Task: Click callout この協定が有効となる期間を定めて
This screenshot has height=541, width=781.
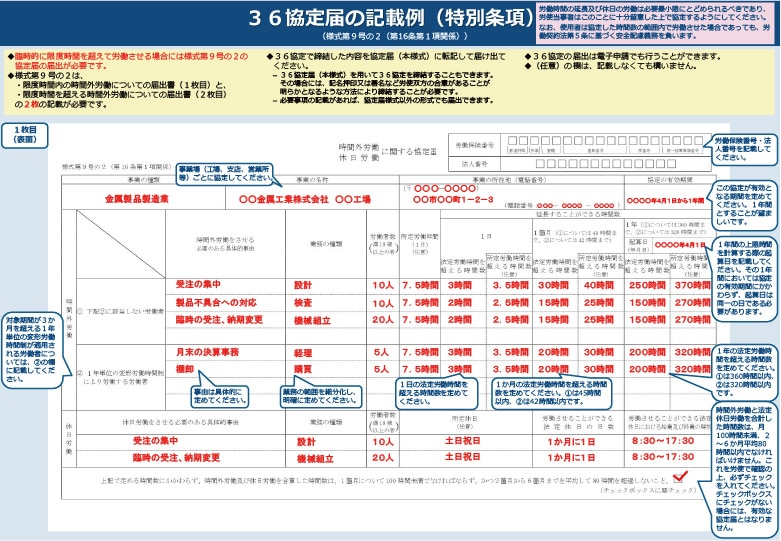Action: tap(744, 205)
